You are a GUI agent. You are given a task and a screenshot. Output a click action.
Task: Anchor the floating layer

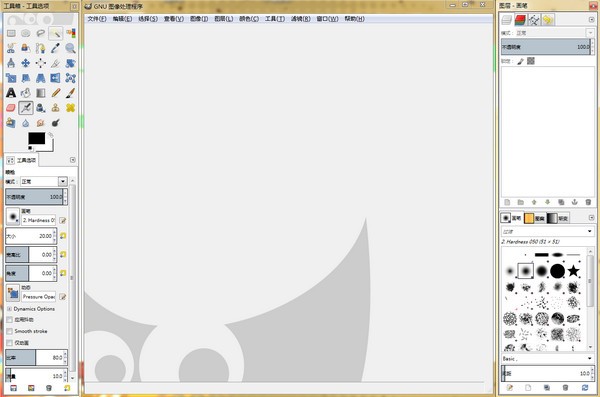574,202
